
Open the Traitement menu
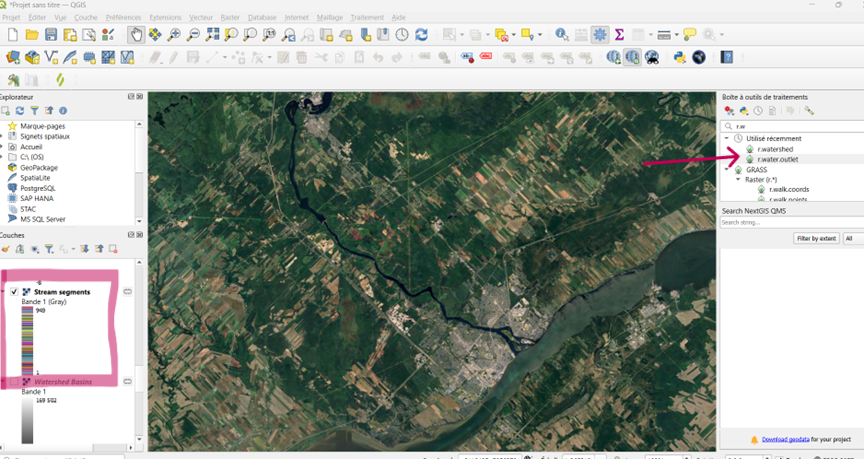pos(367,18)
